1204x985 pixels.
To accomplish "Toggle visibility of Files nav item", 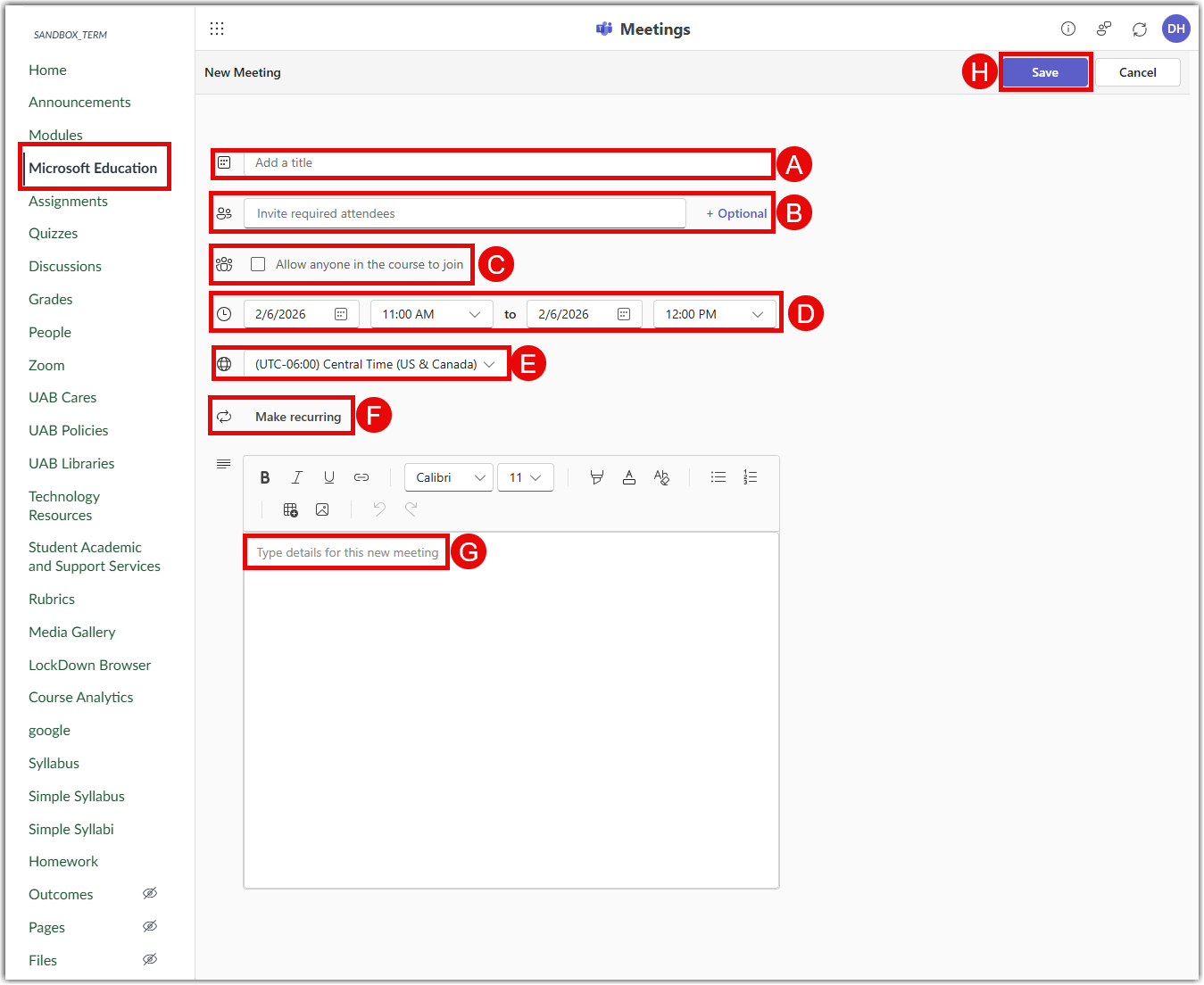I will pyautogui.click(x=150, y=959).
